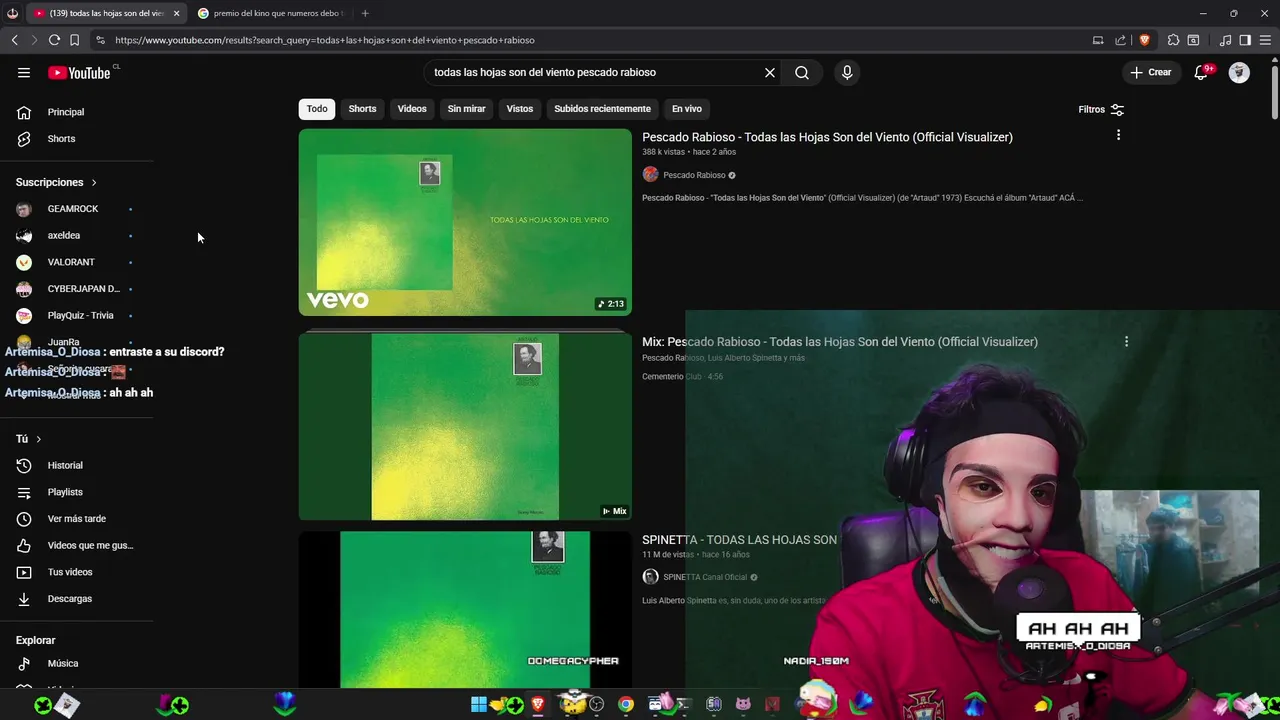The image size is (1280, 720).
Task: Open the Mix result title
Action: pos(840,342)
